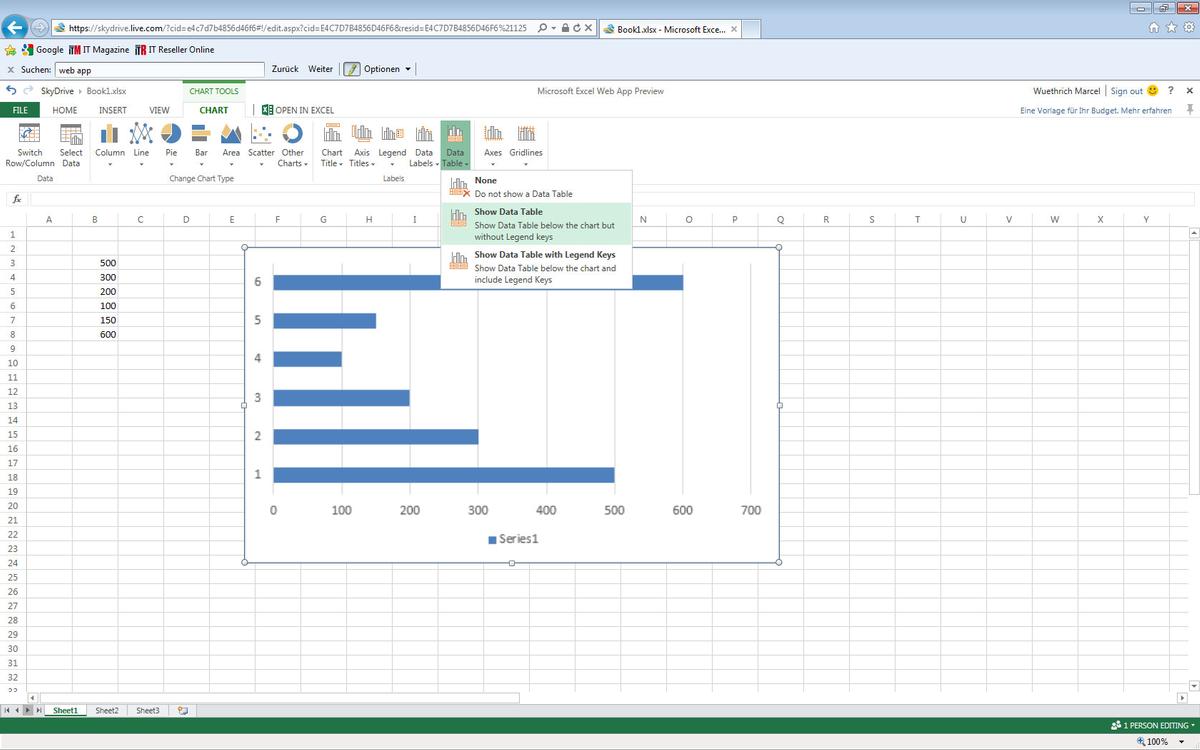Click the fx insert function icon

pyautogui.click(x=16, y=199)
